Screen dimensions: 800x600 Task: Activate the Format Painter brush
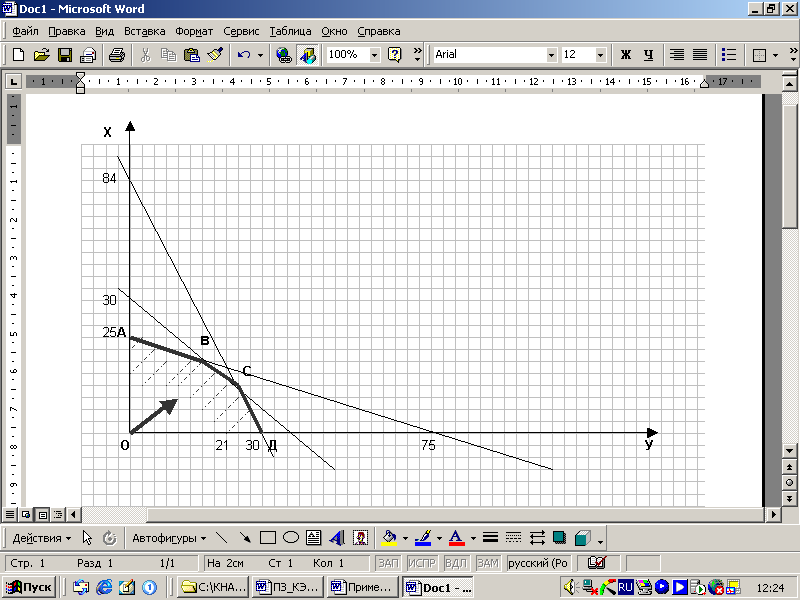(x=215, y=55)
